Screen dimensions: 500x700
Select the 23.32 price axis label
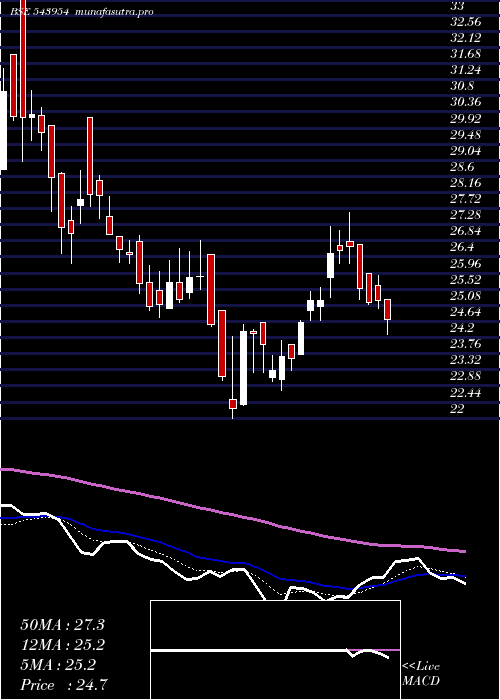(465, 360)
